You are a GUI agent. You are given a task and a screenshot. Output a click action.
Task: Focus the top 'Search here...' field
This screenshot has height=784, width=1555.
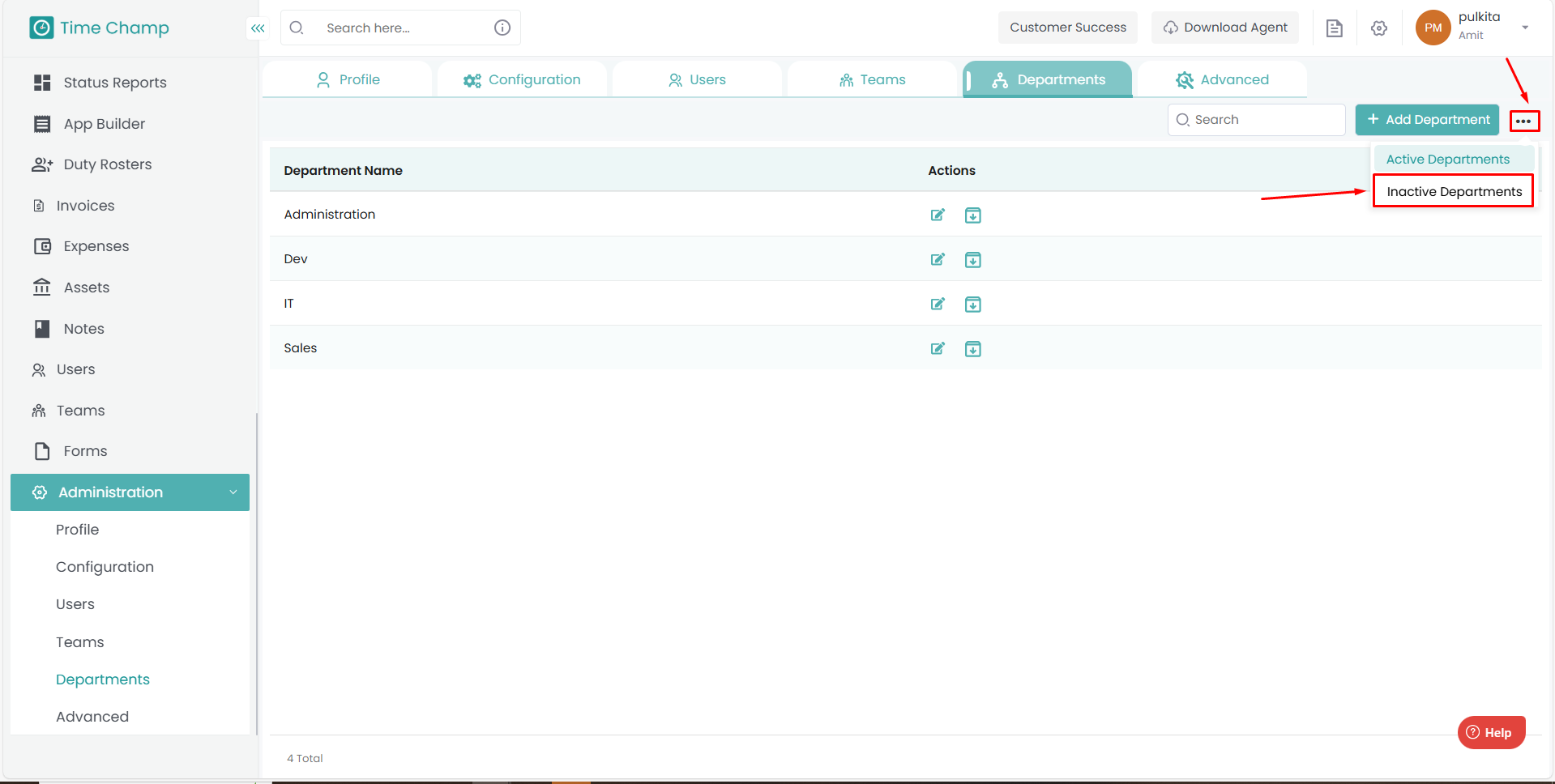400,28
